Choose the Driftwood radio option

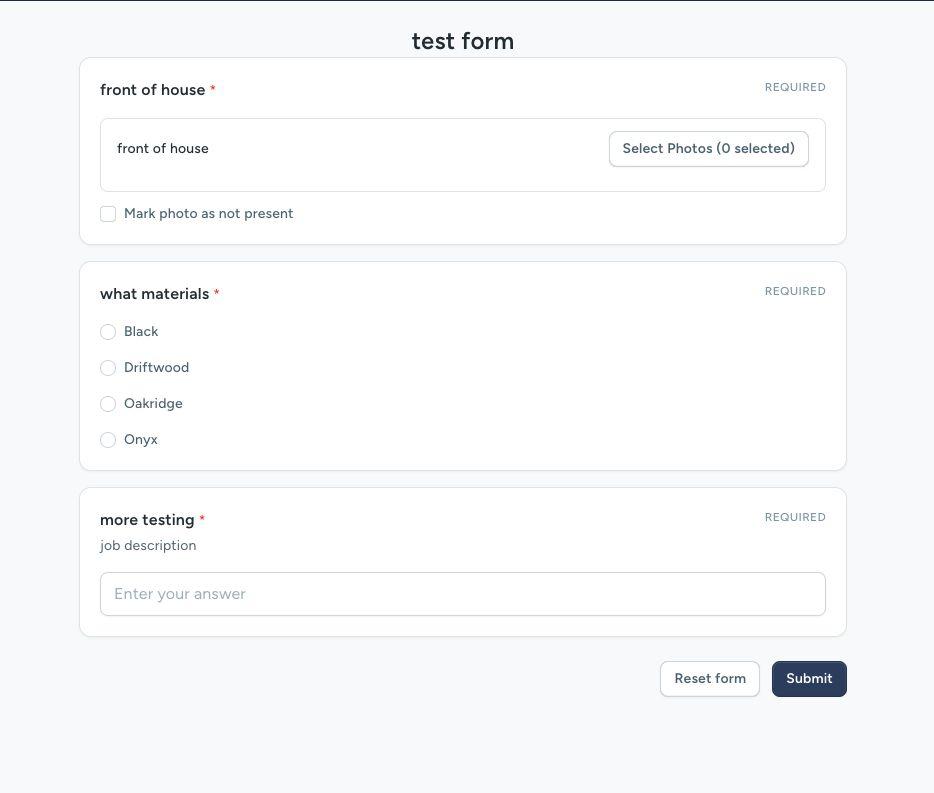click(108, 368)
